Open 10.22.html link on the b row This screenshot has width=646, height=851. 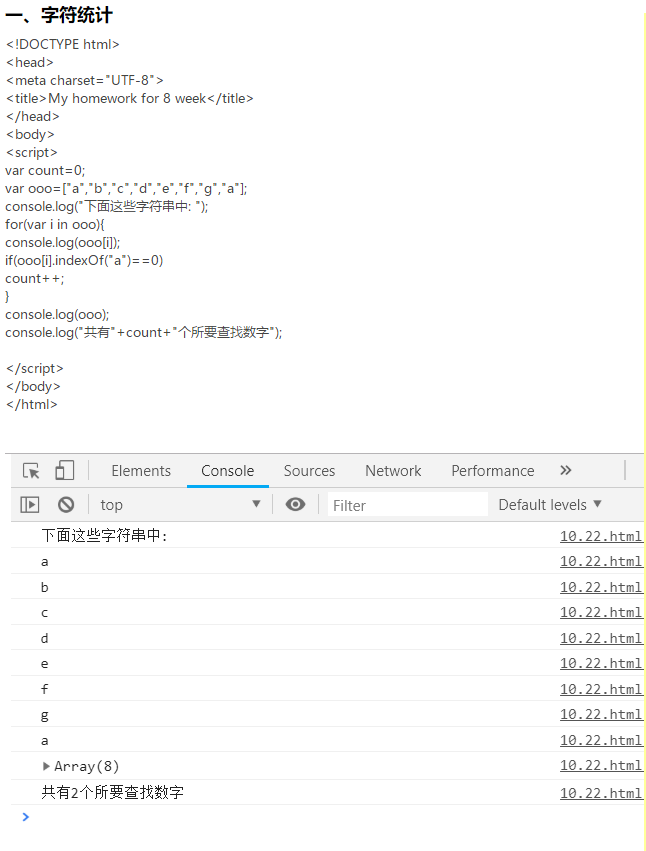(x=601, y=587)
